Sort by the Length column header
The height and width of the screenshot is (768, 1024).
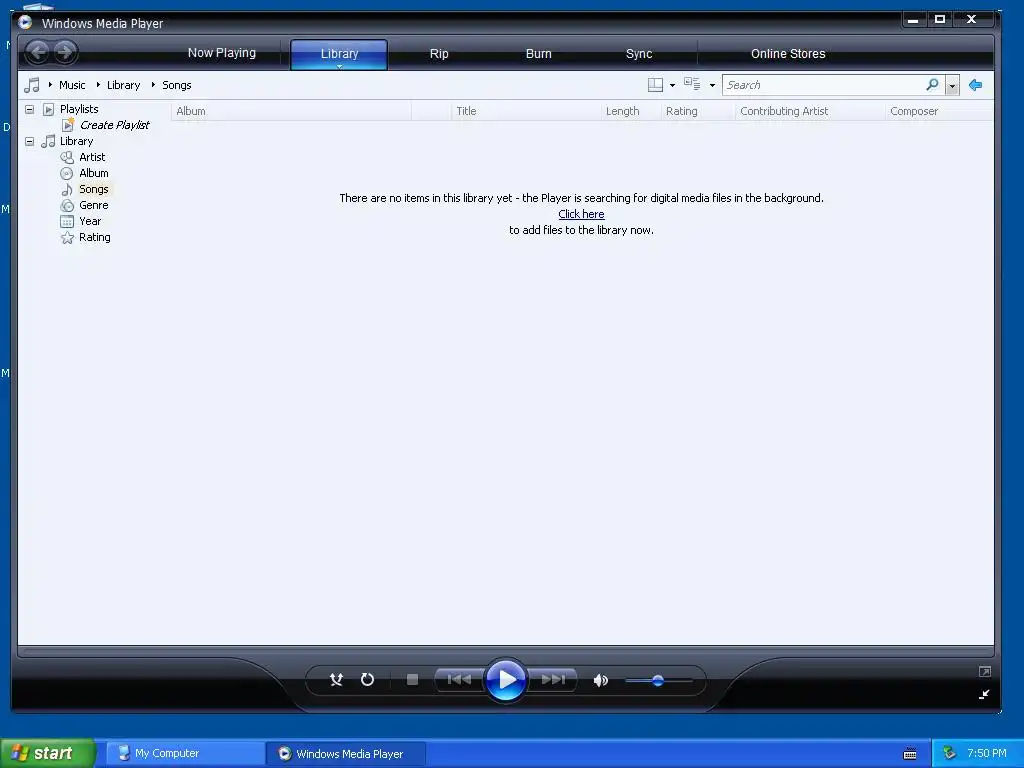click(x=631, y=111)
